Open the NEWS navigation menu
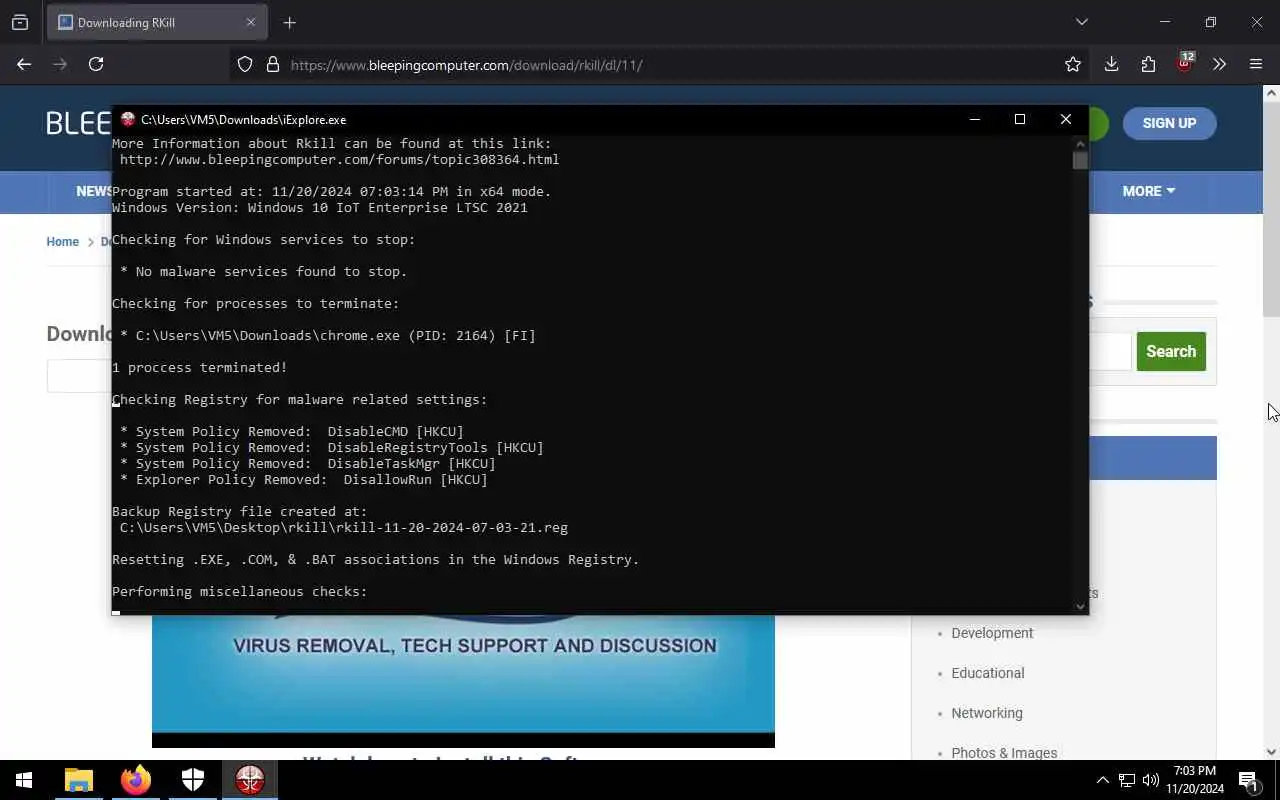The height and width of the screenshot is (800, 1280). [94, 191]
